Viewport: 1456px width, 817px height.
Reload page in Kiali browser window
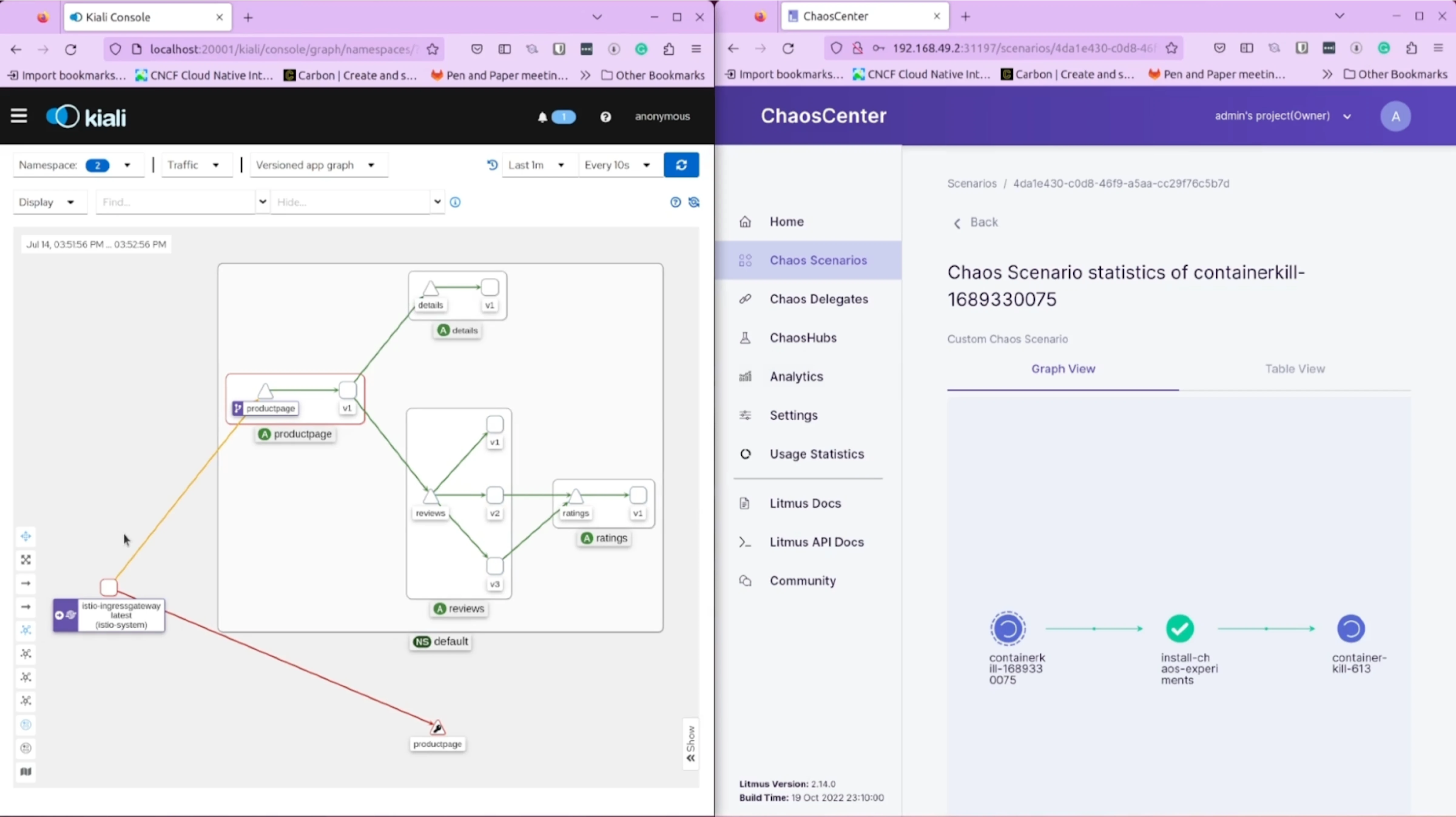[x=71, y=50]
